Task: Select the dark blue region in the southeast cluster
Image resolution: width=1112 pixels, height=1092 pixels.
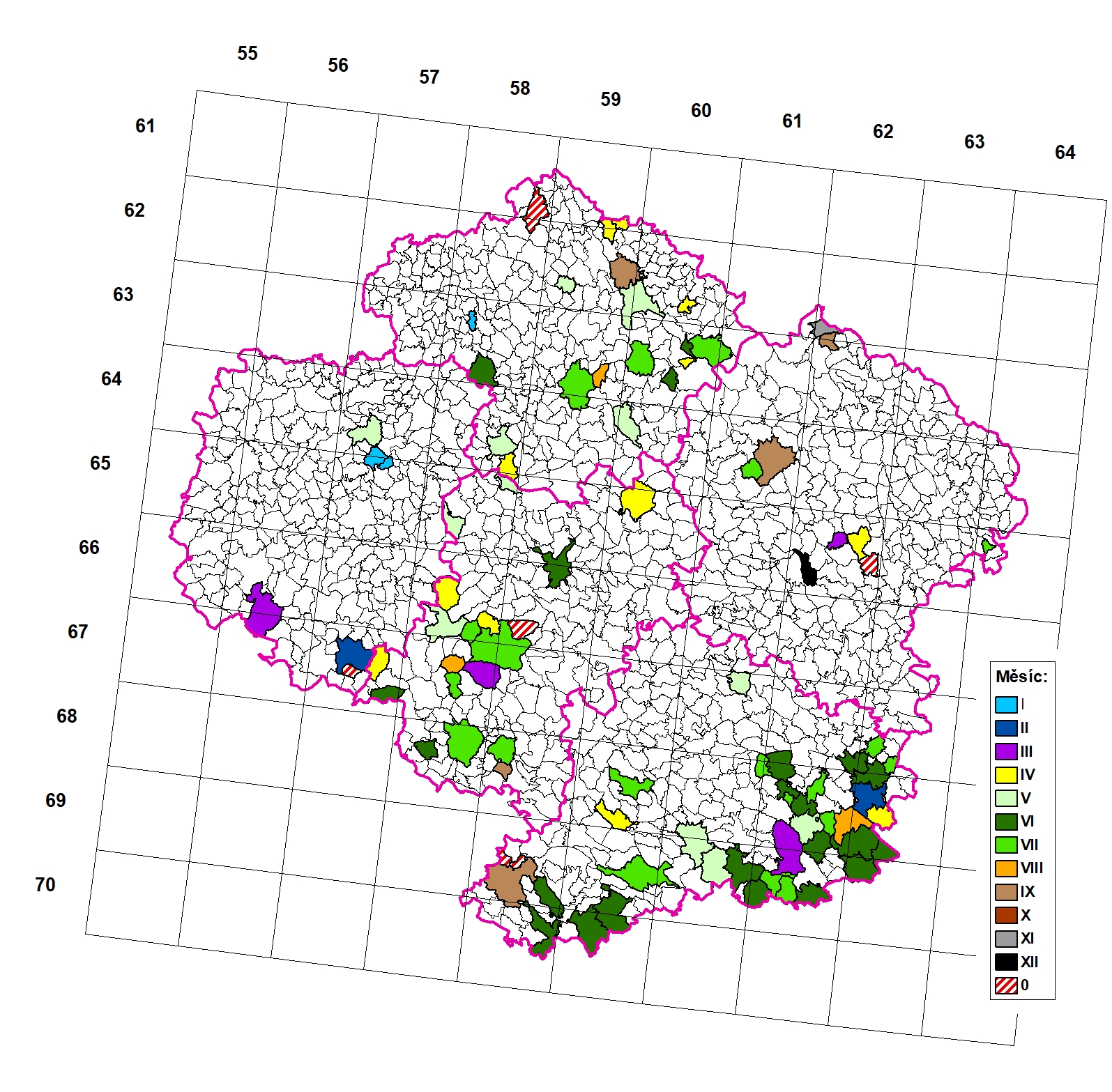Action: point(868,798)
